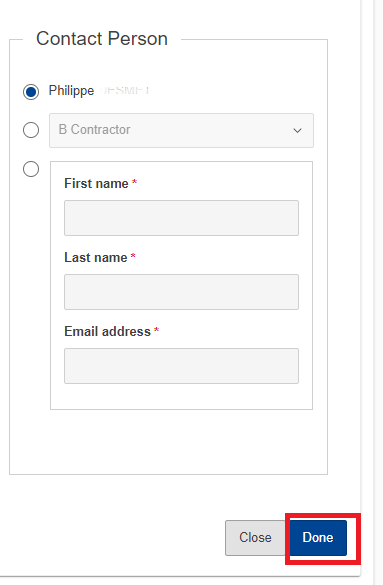Screen dimensions: 383x585
Task: Open the B Contractor dropdown
Action: coord(181,130)
